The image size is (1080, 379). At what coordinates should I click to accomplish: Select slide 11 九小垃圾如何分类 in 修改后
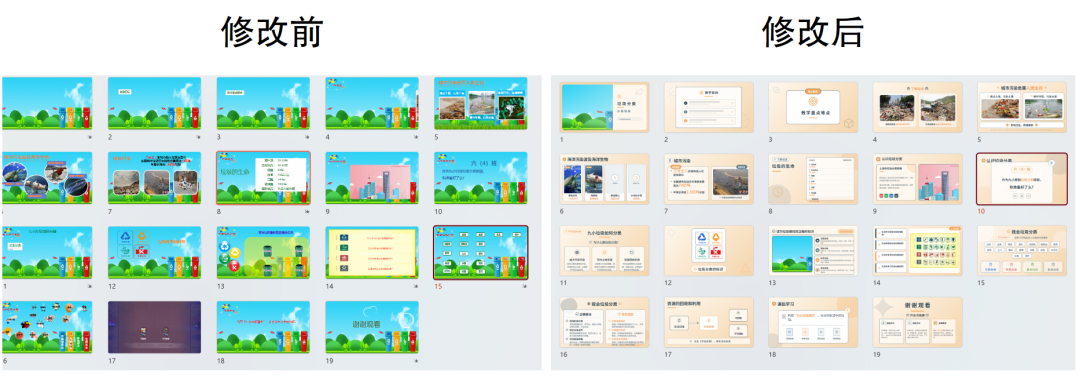(x=604, y=250)
